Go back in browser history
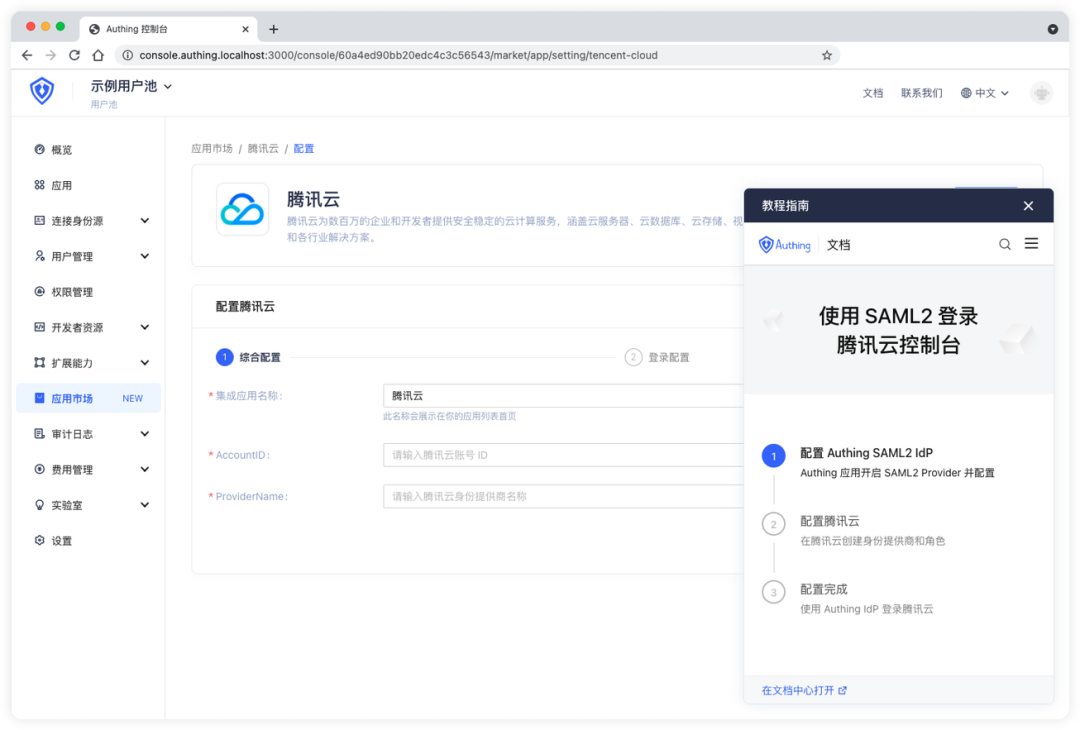1080x730 pixels. coord(27,55)
